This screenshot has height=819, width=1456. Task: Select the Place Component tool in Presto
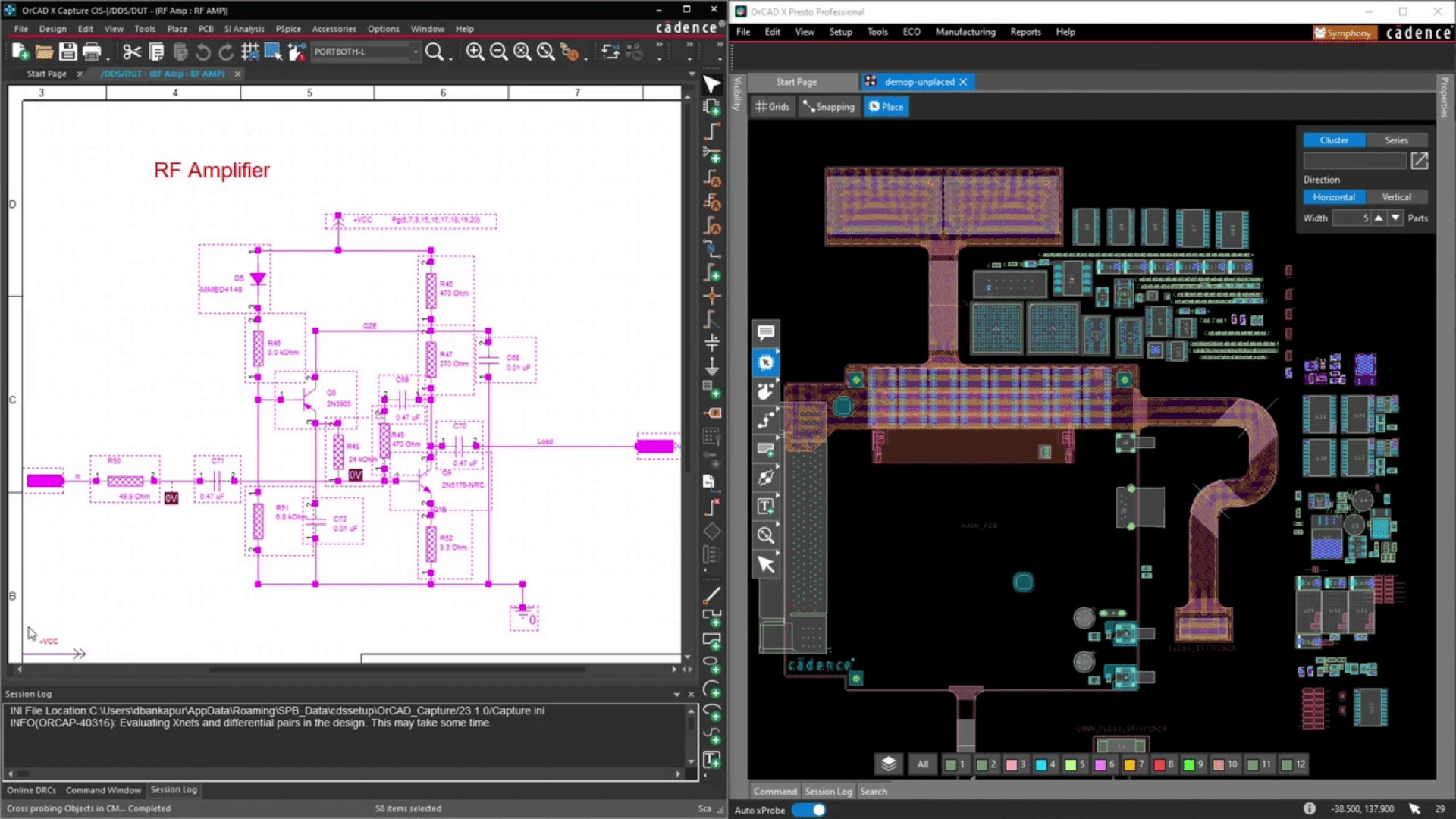coord(766,362)
